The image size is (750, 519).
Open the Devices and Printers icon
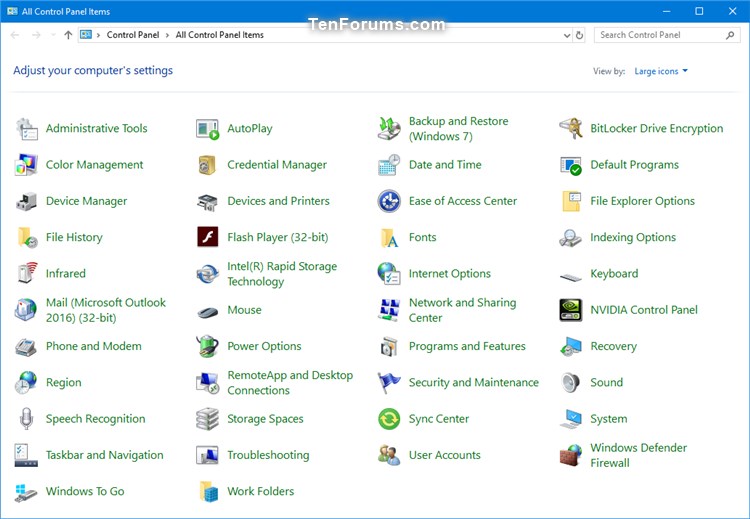[x=208, y=201]
